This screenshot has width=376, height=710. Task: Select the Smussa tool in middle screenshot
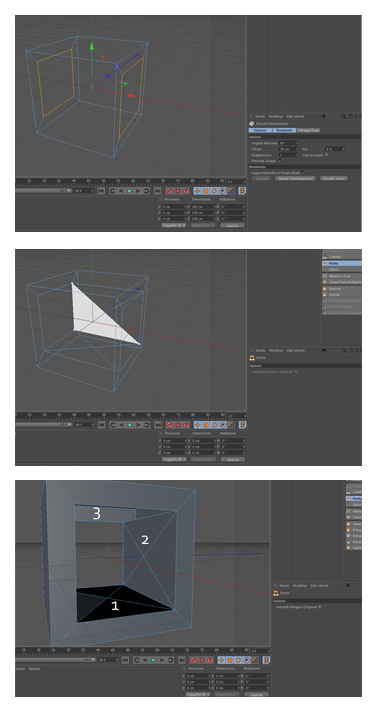click(342, 288)
